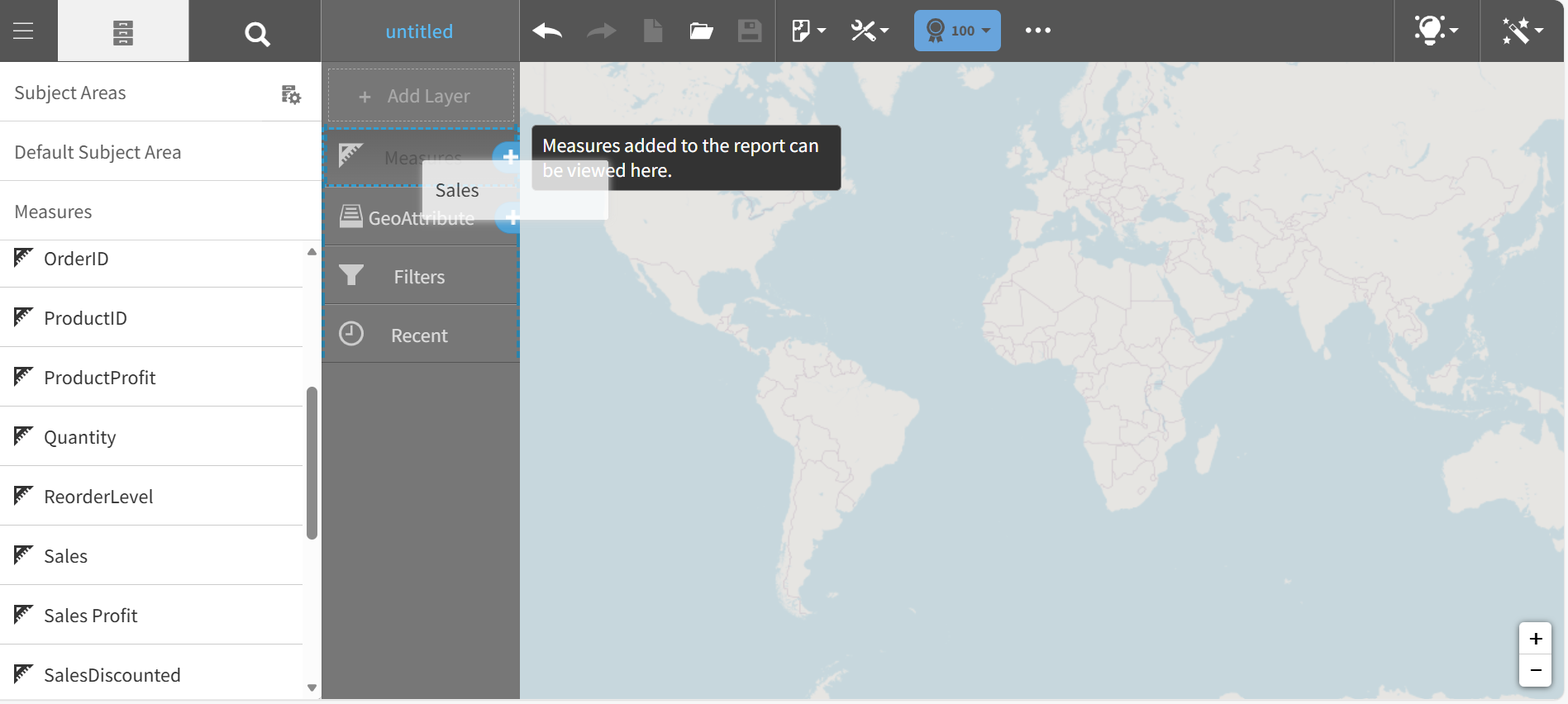Screen dimensions: 1568x704
Task: Select the data source panel icon
Action: (x=122, y=32)
